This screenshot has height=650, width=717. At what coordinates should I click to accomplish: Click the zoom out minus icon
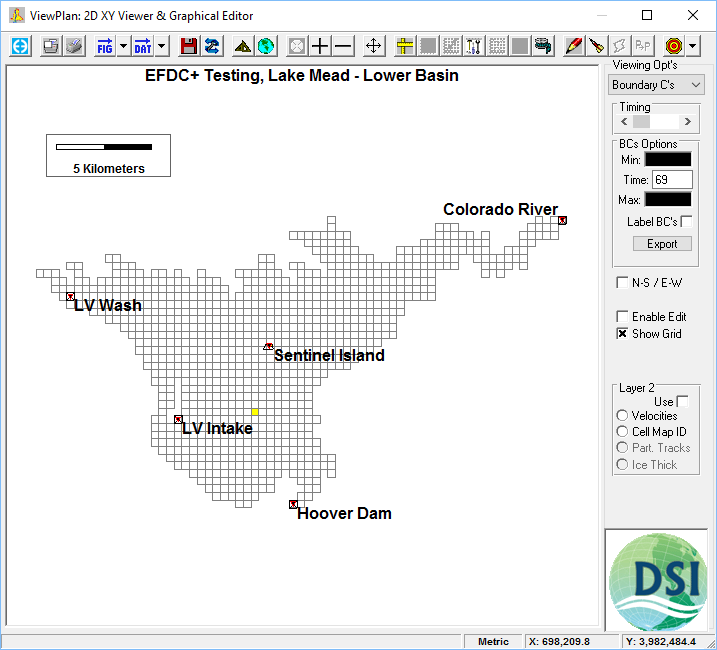pos(343,46)
